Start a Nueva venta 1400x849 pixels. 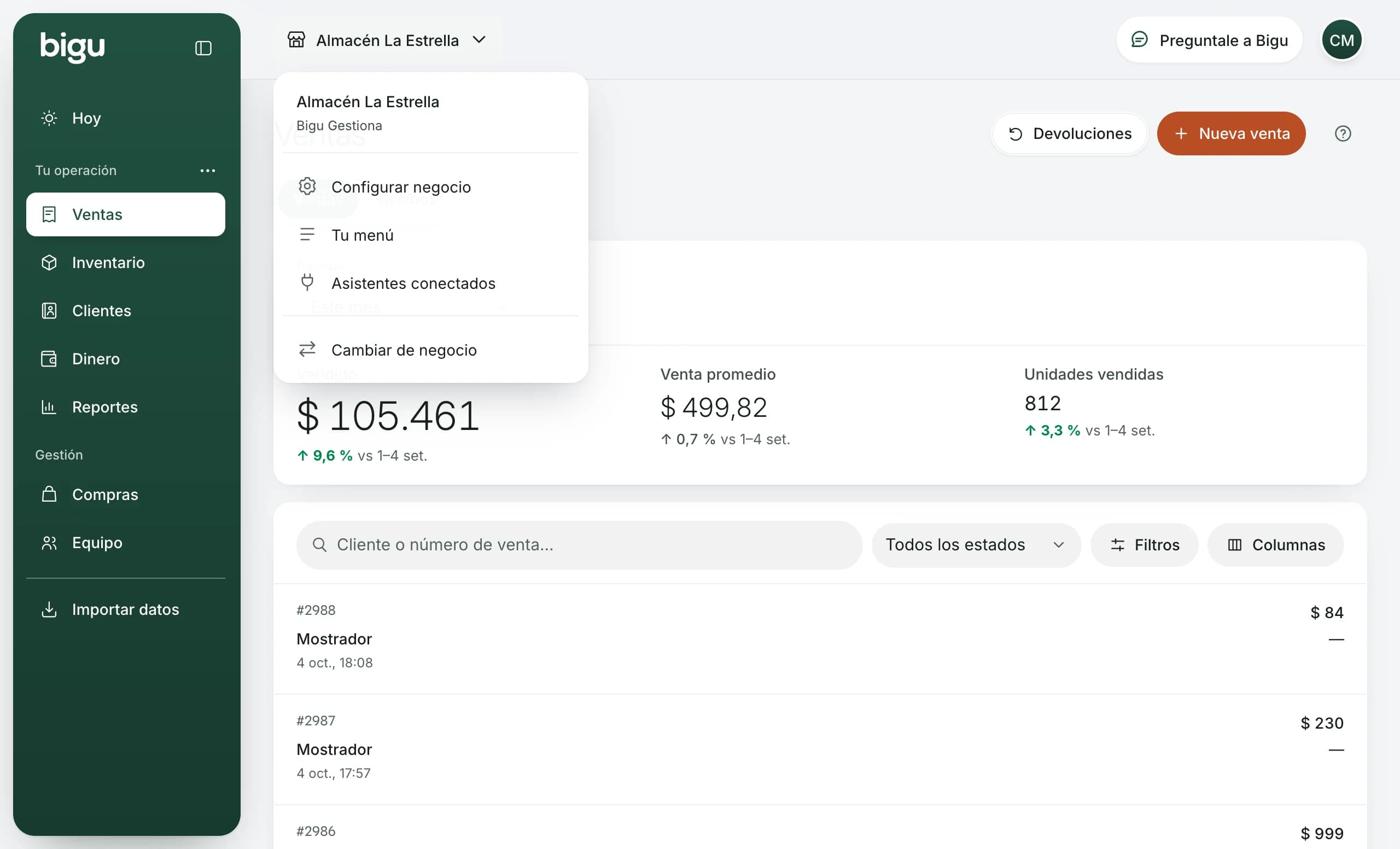point(1231,133)
